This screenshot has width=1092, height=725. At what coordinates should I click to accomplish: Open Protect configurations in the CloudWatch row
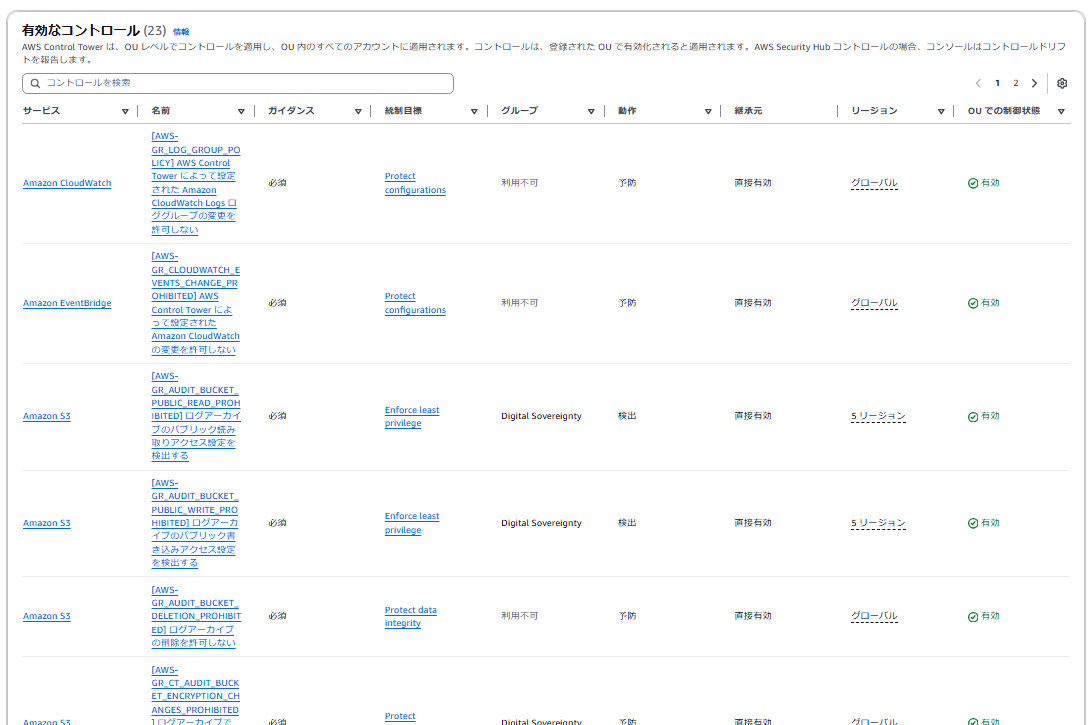(x=415, y=183)
